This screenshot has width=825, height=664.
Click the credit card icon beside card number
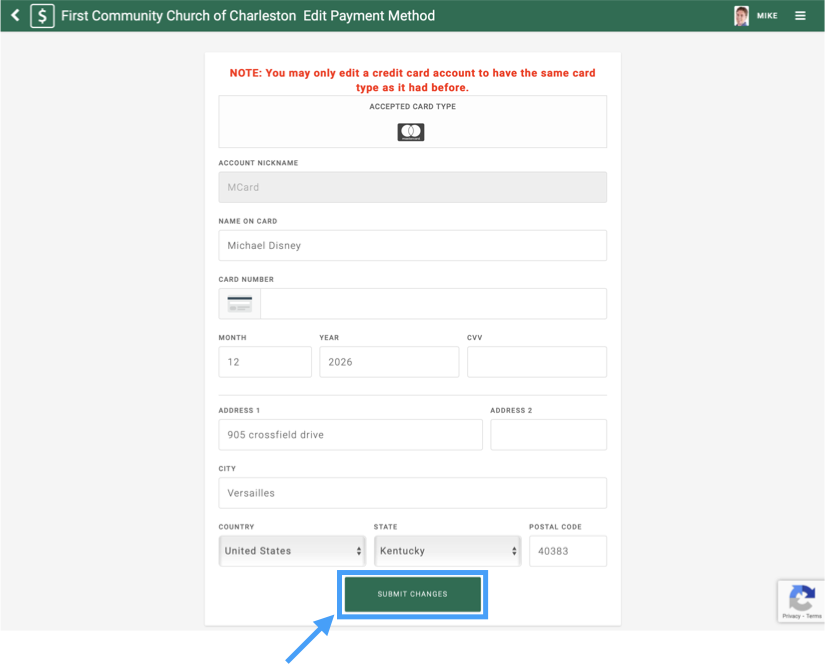tap(240, 304)
